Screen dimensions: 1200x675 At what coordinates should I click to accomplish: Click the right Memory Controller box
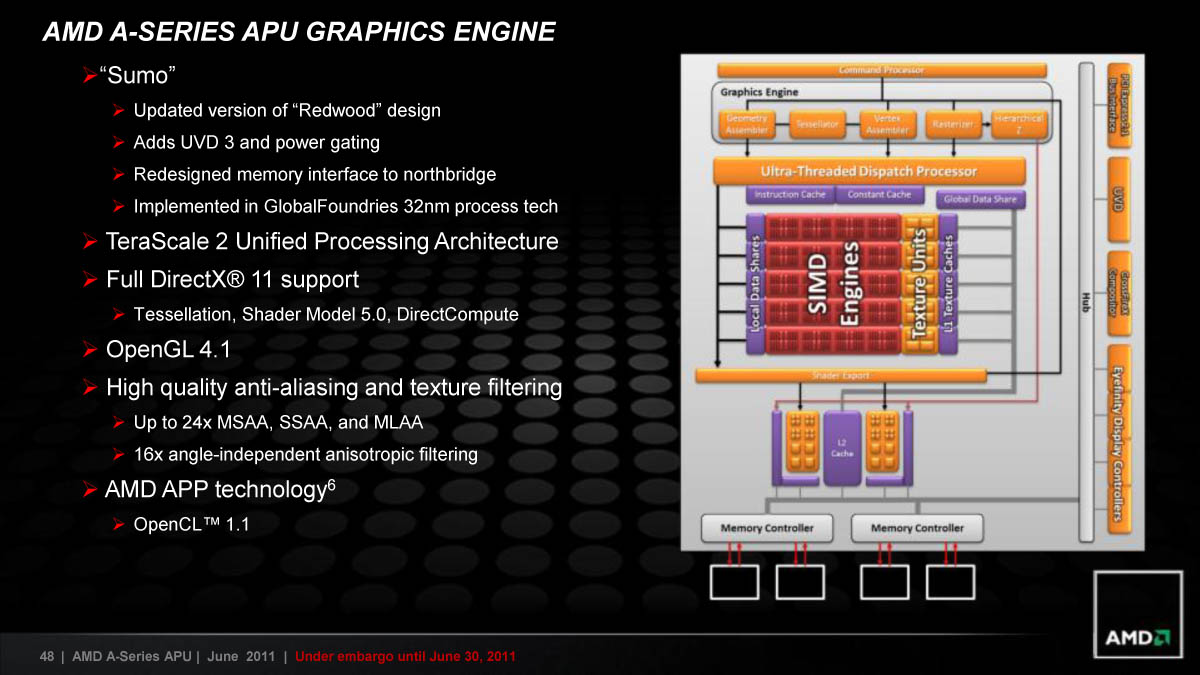pyautogui.click(x=917, y=528)
